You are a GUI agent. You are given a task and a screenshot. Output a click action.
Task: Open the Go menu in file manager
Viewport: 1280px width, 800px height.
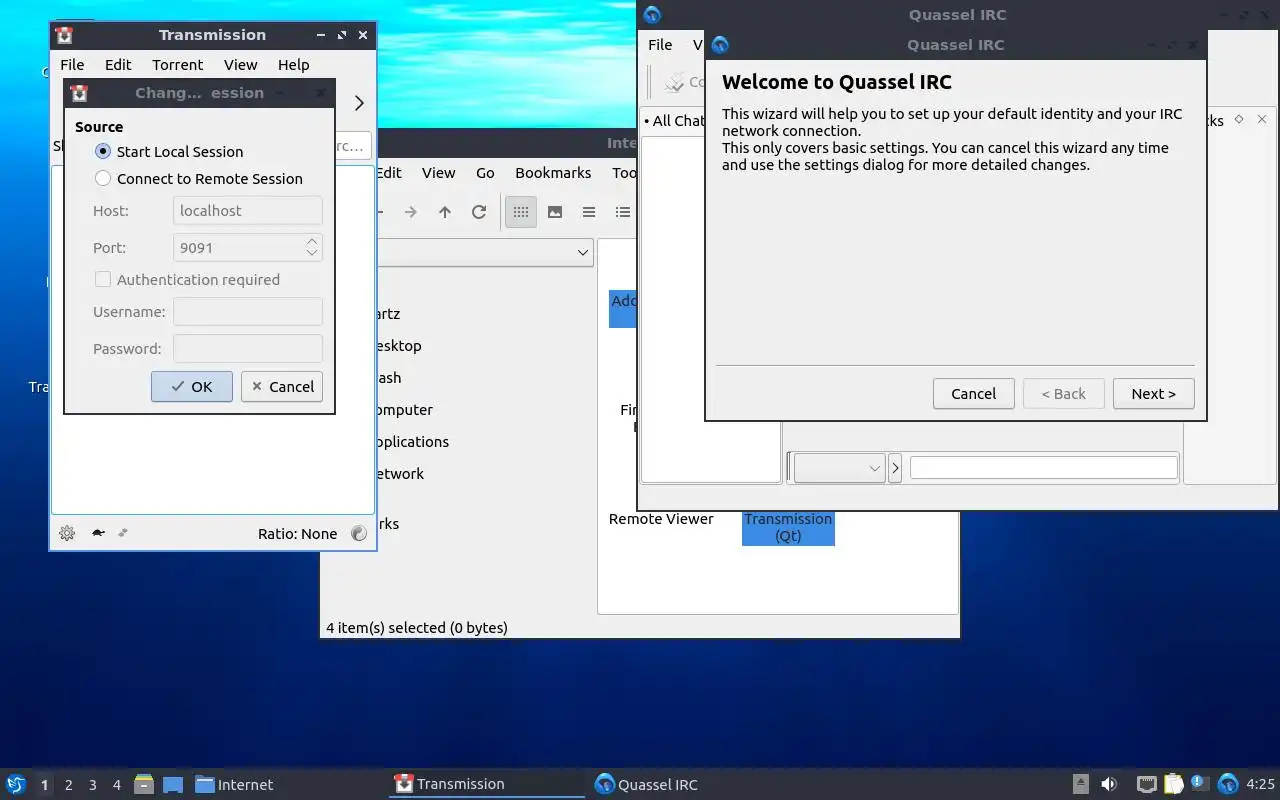click(x=485, y=173)
